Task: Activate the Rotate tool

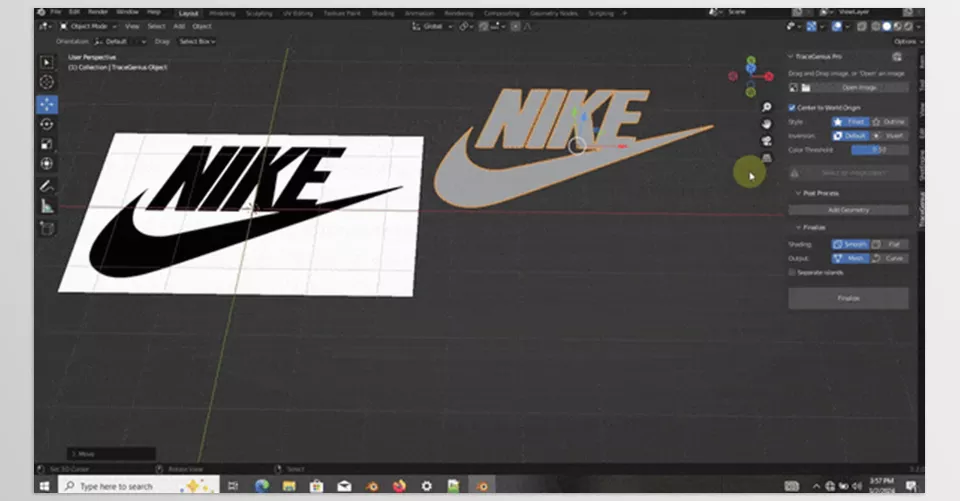Action: coord(47,124)
